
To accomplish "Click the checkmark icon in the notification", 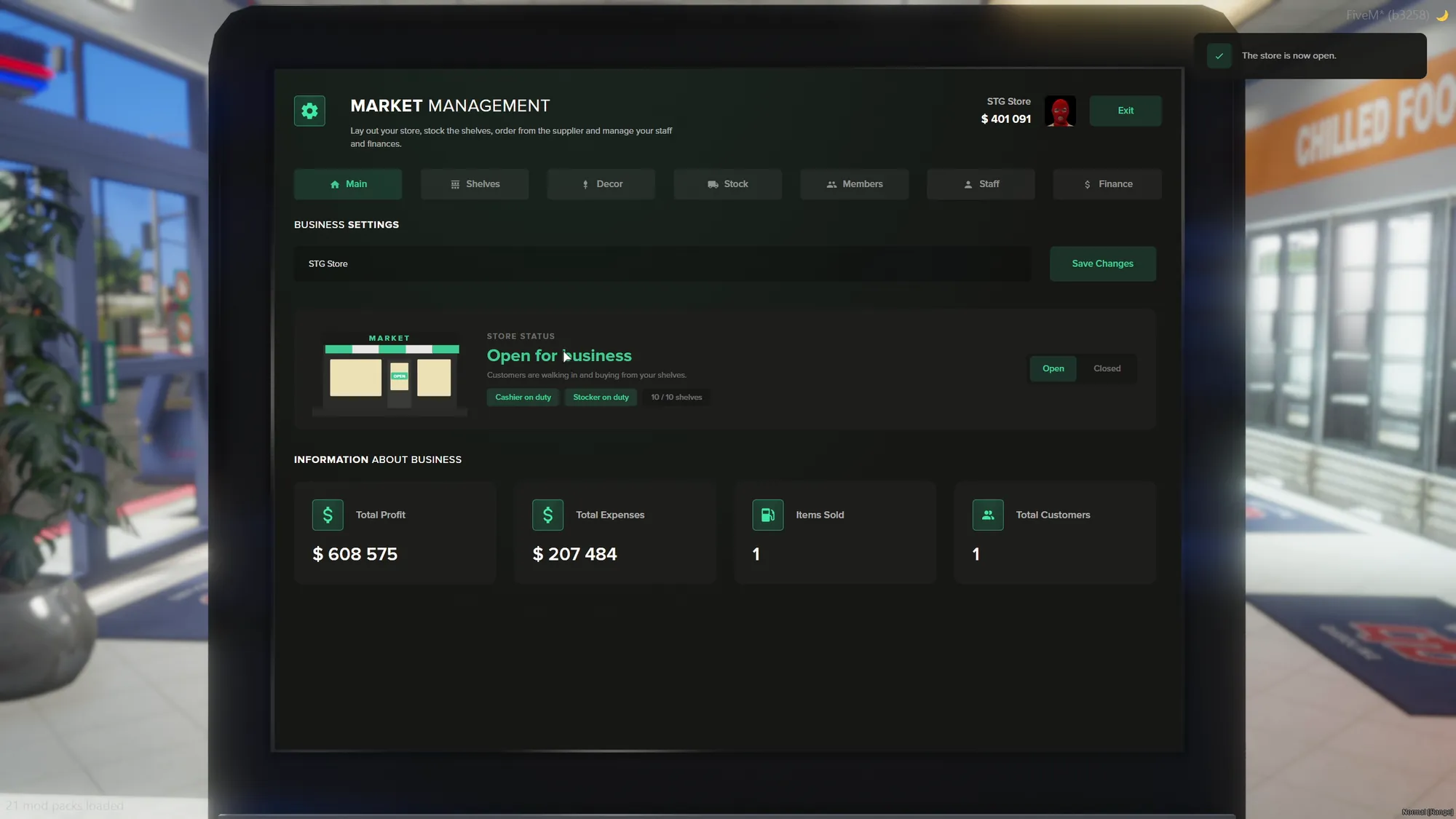I will click(1219, 56).
